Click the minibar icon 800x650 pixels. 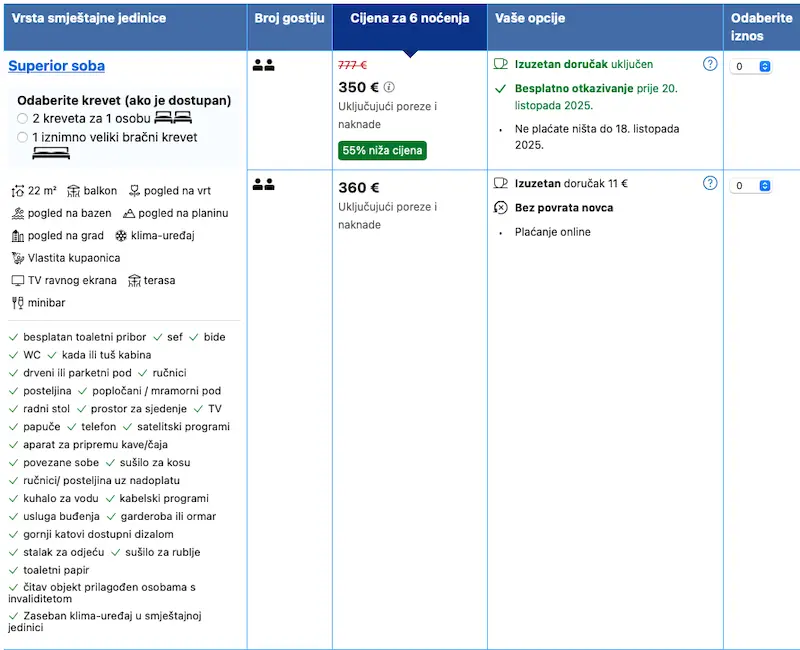tap(18, 303)
